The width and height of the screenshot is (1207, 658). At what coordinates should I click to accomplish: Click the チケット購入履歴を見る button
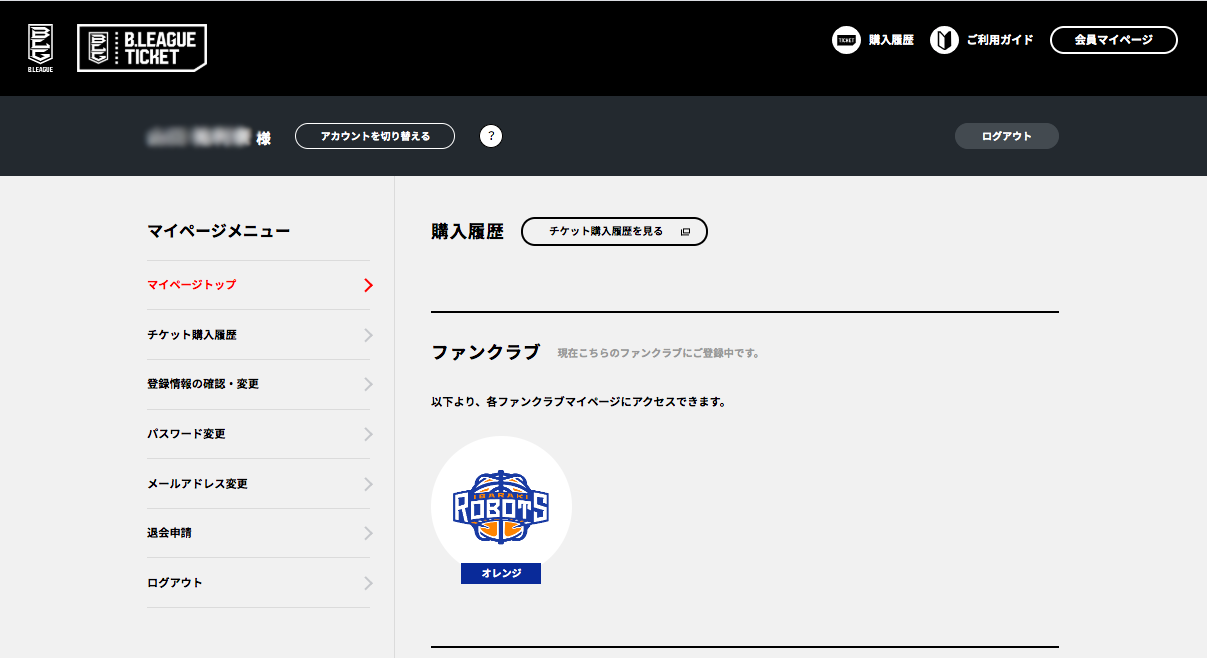(614, 231)
